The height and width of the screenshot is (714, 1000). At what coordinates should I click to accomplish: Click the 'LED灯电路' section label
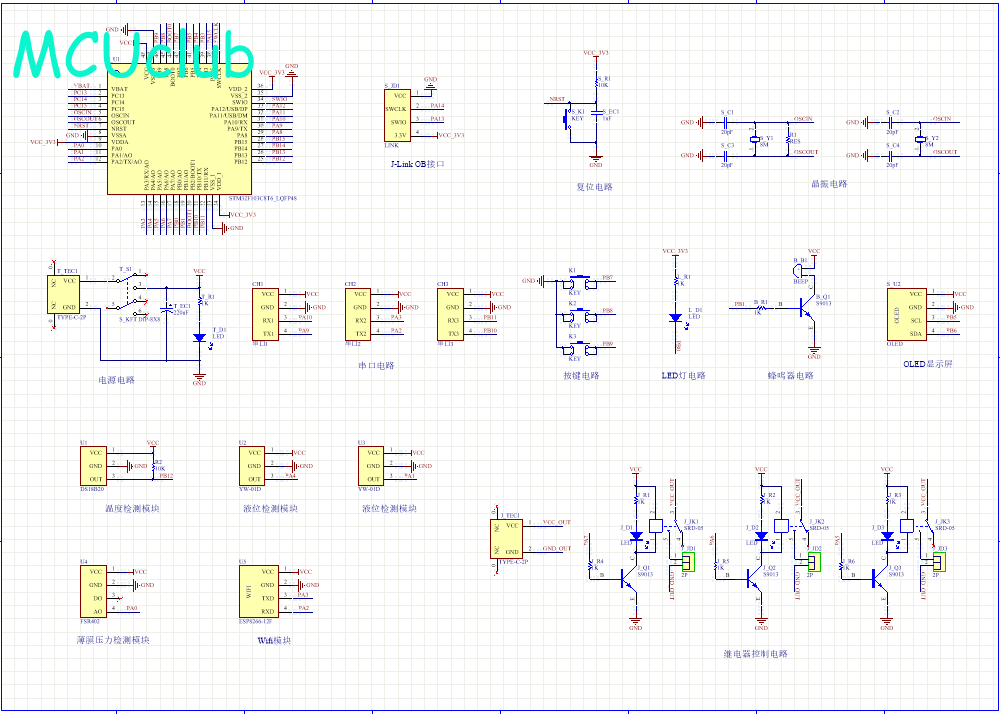[684, 375]
